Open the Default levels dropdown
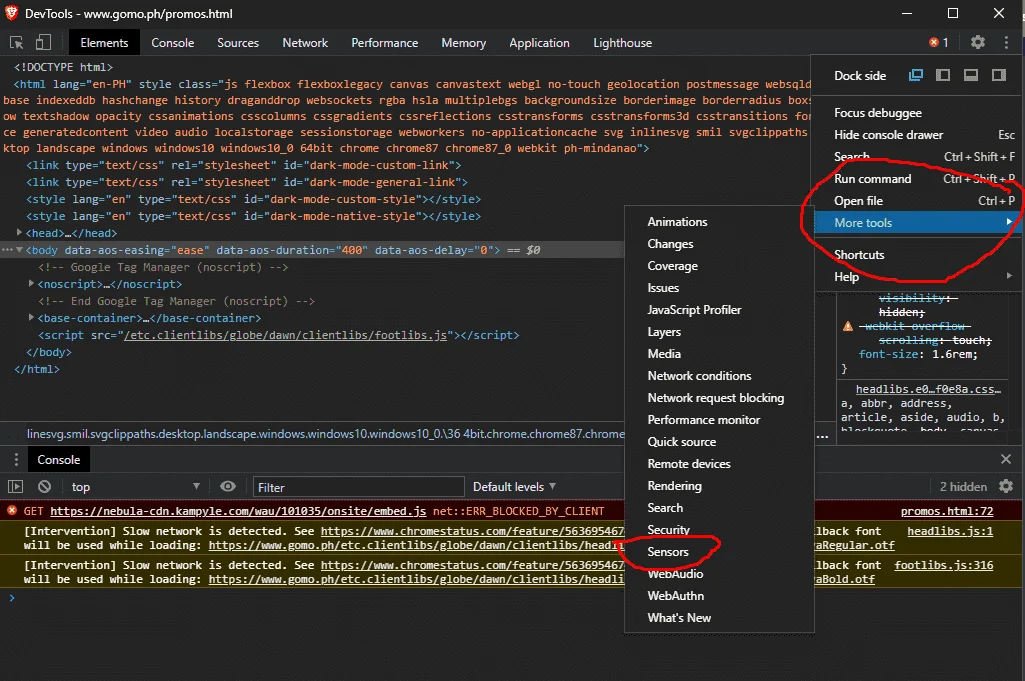The height and width of the screenshot is (681, 1025). coord(514,487)
